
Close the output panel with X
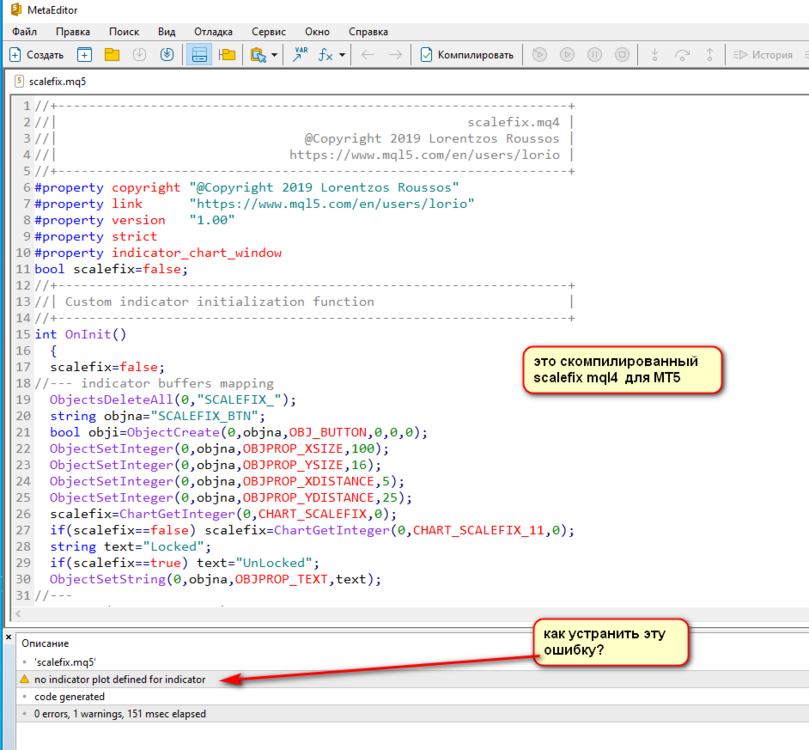8,637
